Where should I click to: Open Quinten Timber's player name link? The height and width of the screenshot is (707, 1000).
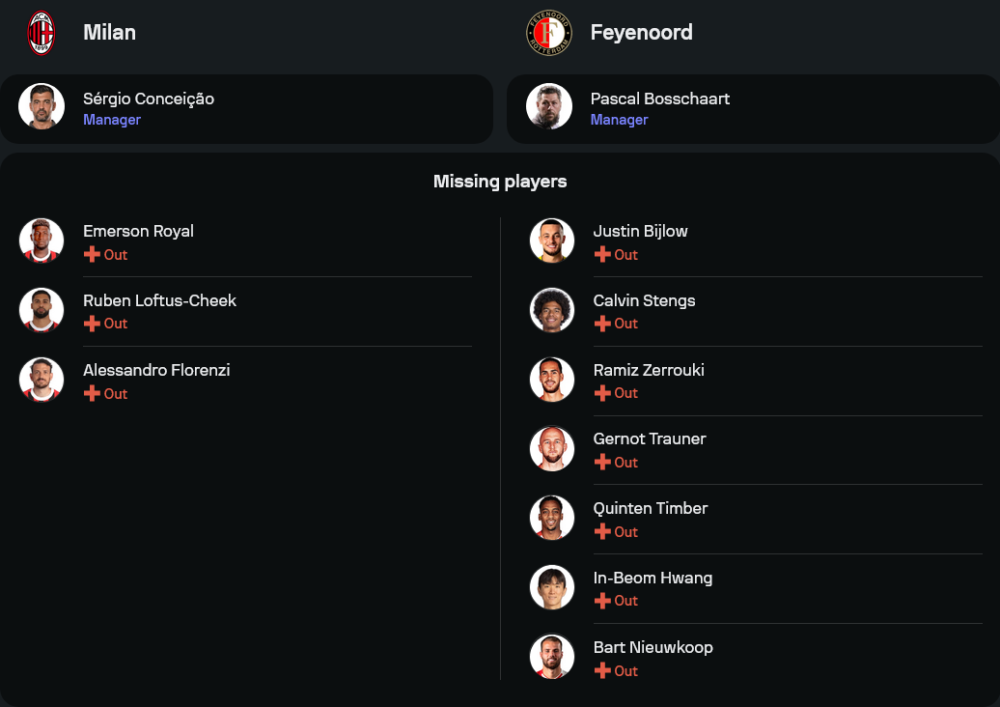(650, 508)
